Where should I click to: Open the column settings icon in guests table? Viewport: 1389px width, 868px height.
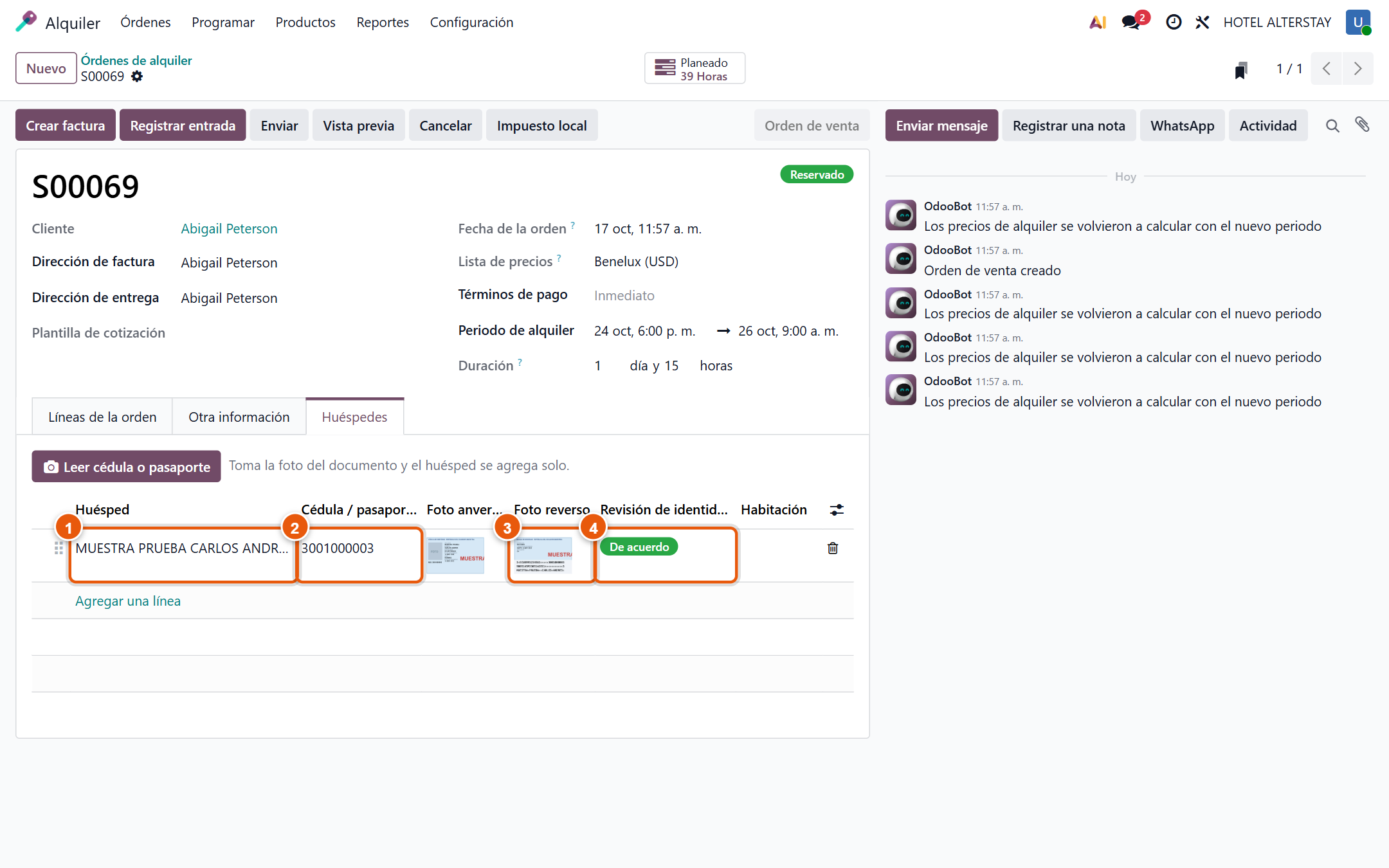click(x=837, y=510)
